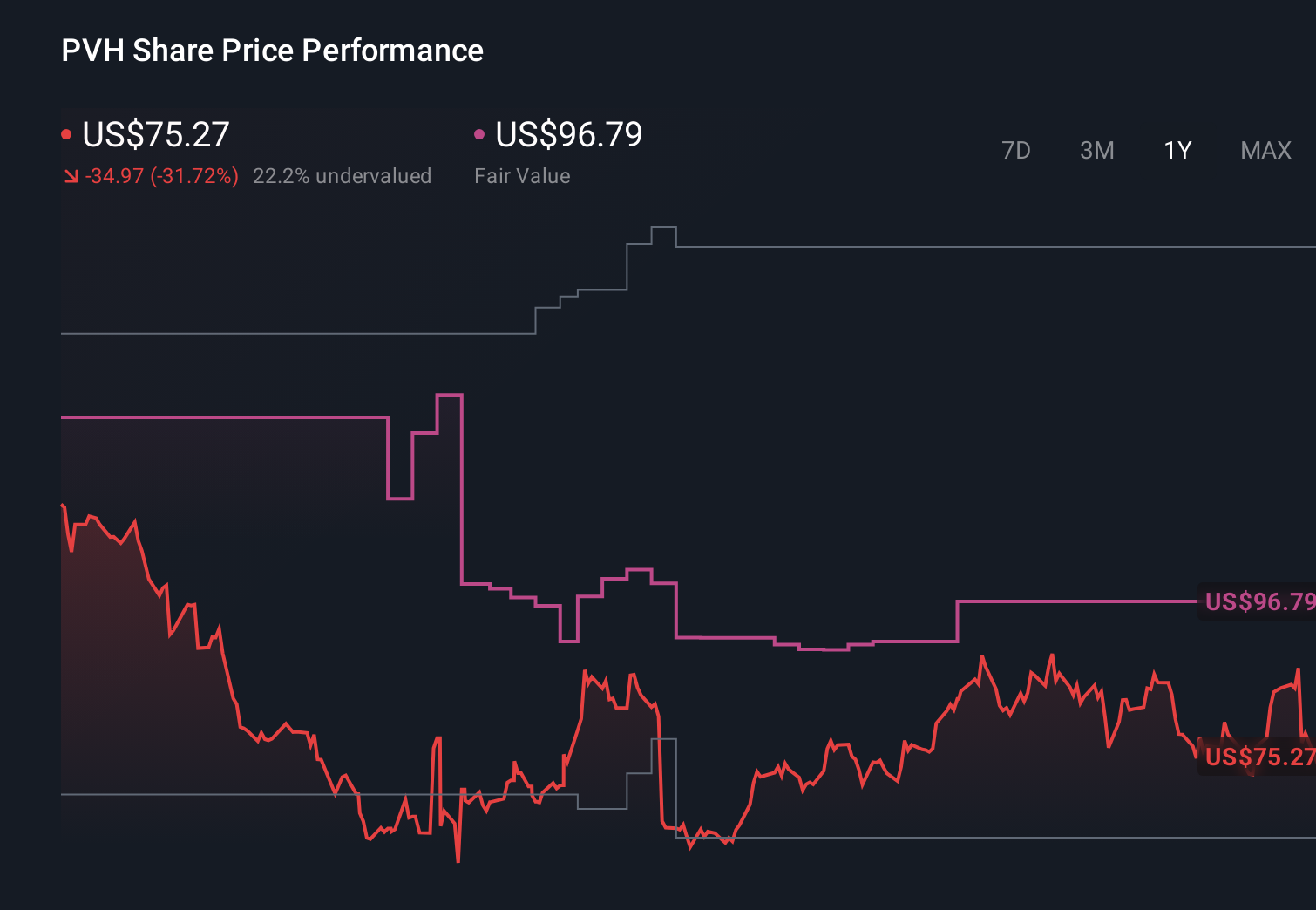Click the US$75.27 price marker on right edge
The height and width of the screenshot is (910, 1316).
coord(1258,755)
